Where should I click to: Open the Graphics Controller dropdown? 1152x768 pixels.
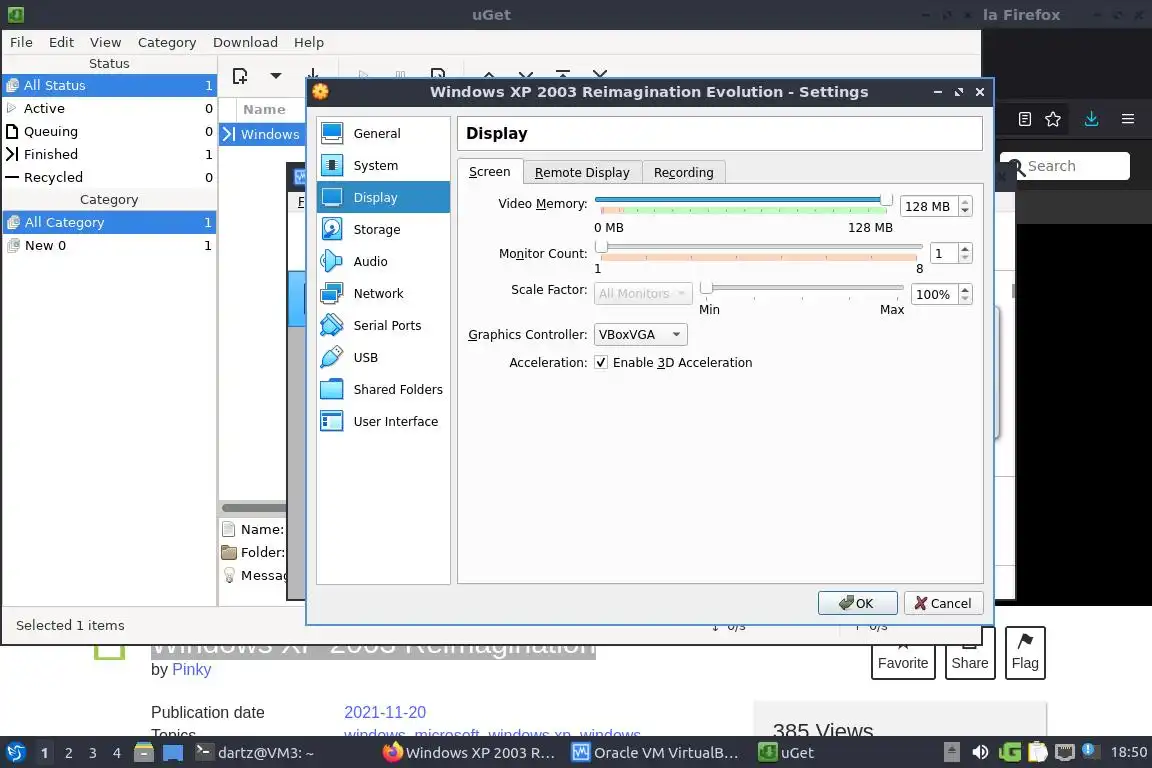tap(640, 334)
